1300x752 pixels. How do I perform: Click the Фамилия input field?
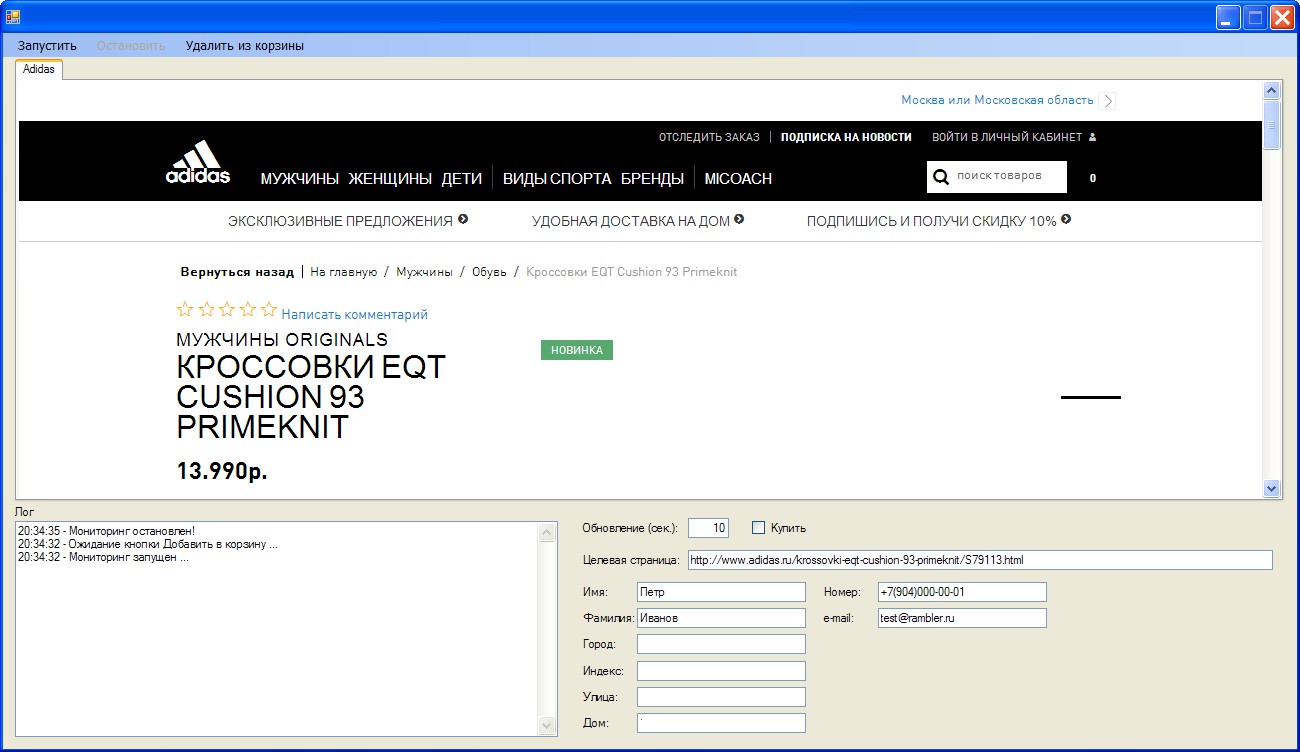click(721, 618)
